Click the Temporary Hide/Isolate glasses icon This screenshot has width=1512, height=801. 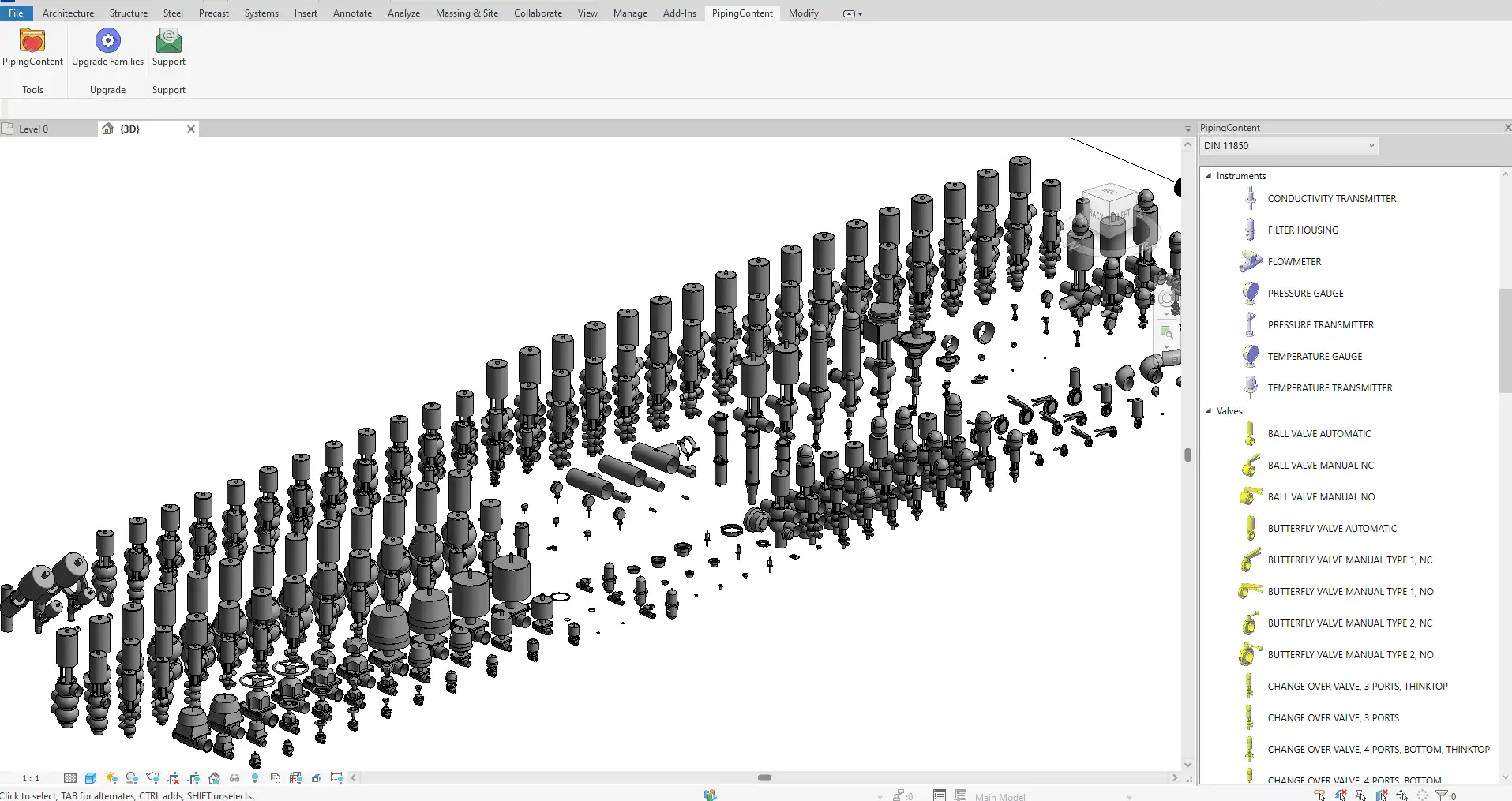point(234,778)
